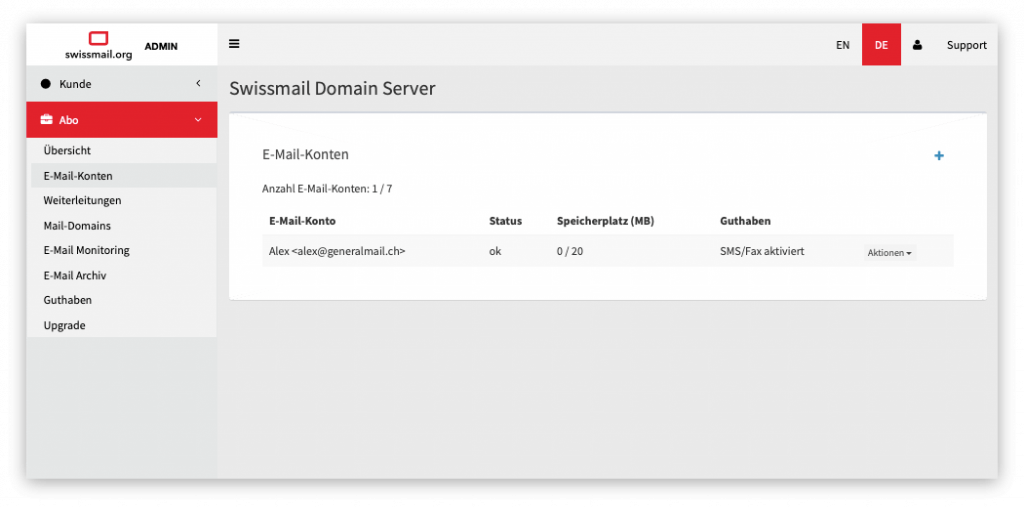Viewport: 1024px width, 508px height.
Task: Expand the Kunde menu chevron
Action: point(198,84)
